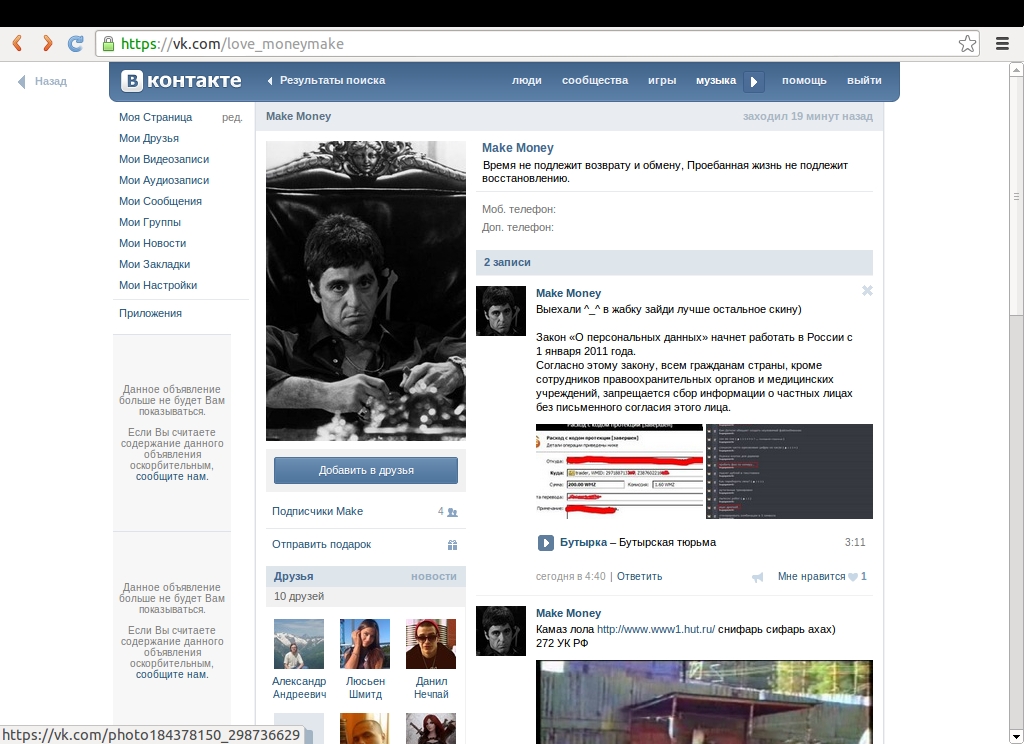Click friend name Люсьен Шмитд

pyautogui.click(x=365, y=688)
